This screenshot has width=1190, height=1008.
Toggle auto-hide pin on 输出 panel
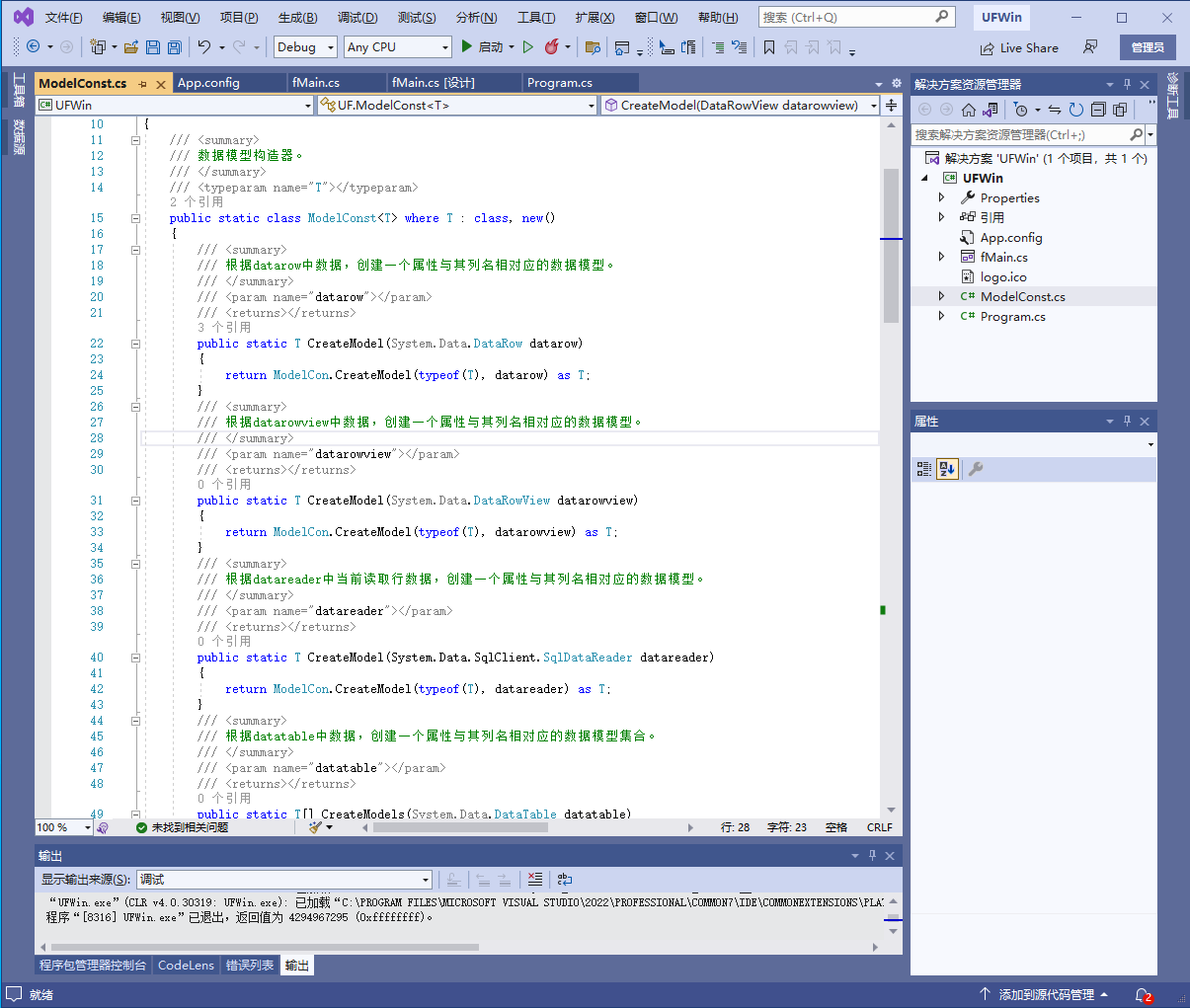[872, 855]
